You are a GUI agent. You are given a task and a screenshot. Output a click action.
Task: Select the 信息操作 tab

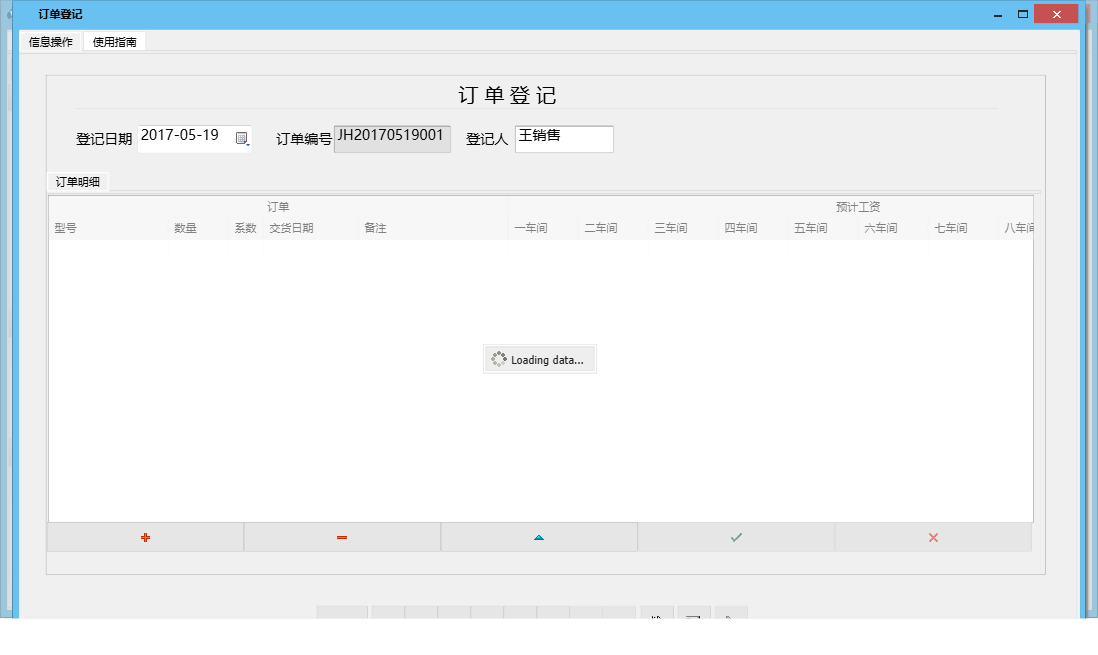(x=51, y=42)
